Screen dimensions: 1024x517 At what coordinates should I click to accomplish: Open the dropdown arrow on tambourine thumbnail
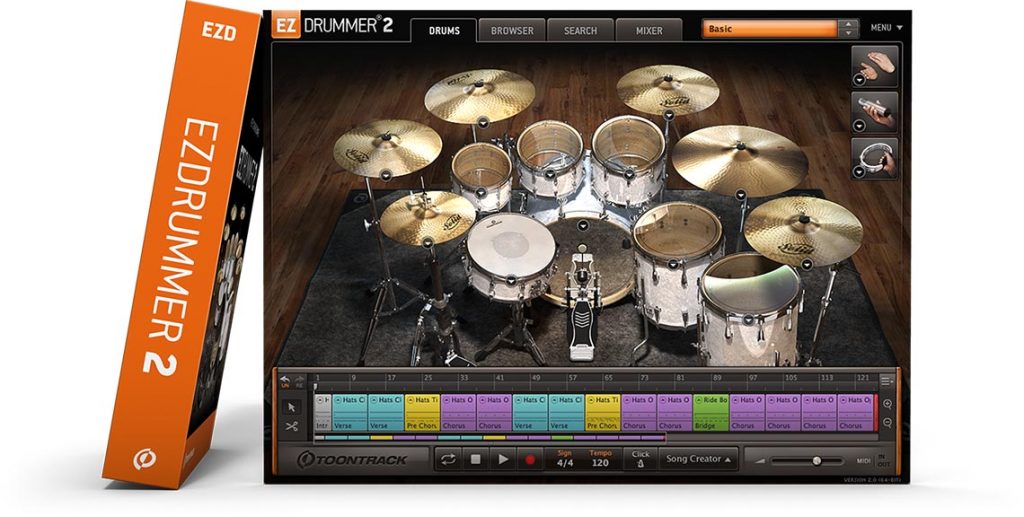[859, 172]
